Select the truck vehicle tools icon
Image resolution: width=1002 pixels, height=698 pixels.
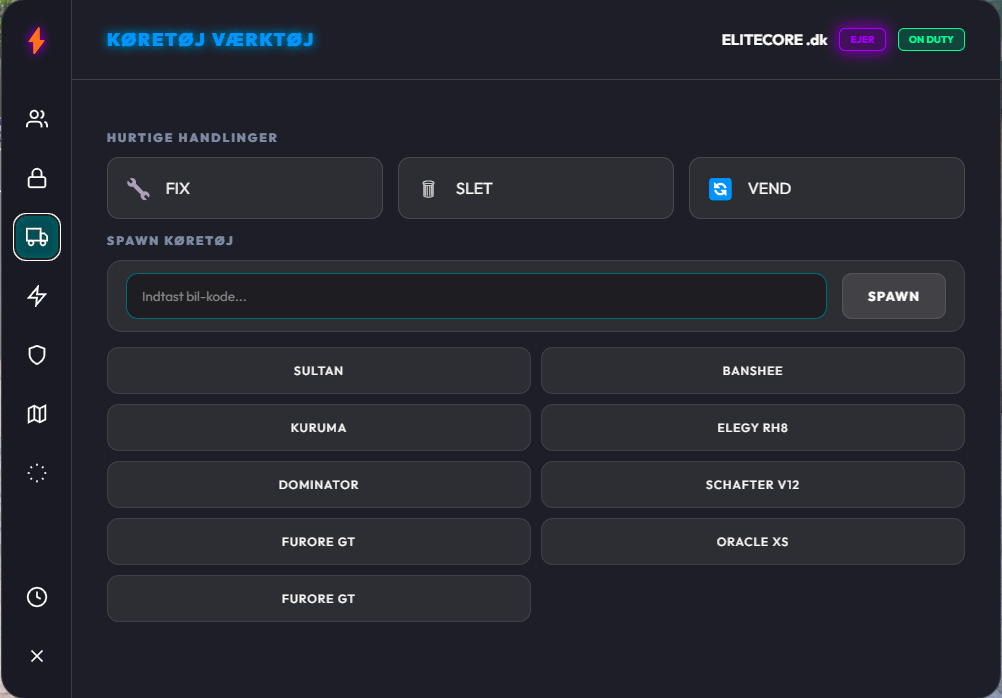[36, 237]
